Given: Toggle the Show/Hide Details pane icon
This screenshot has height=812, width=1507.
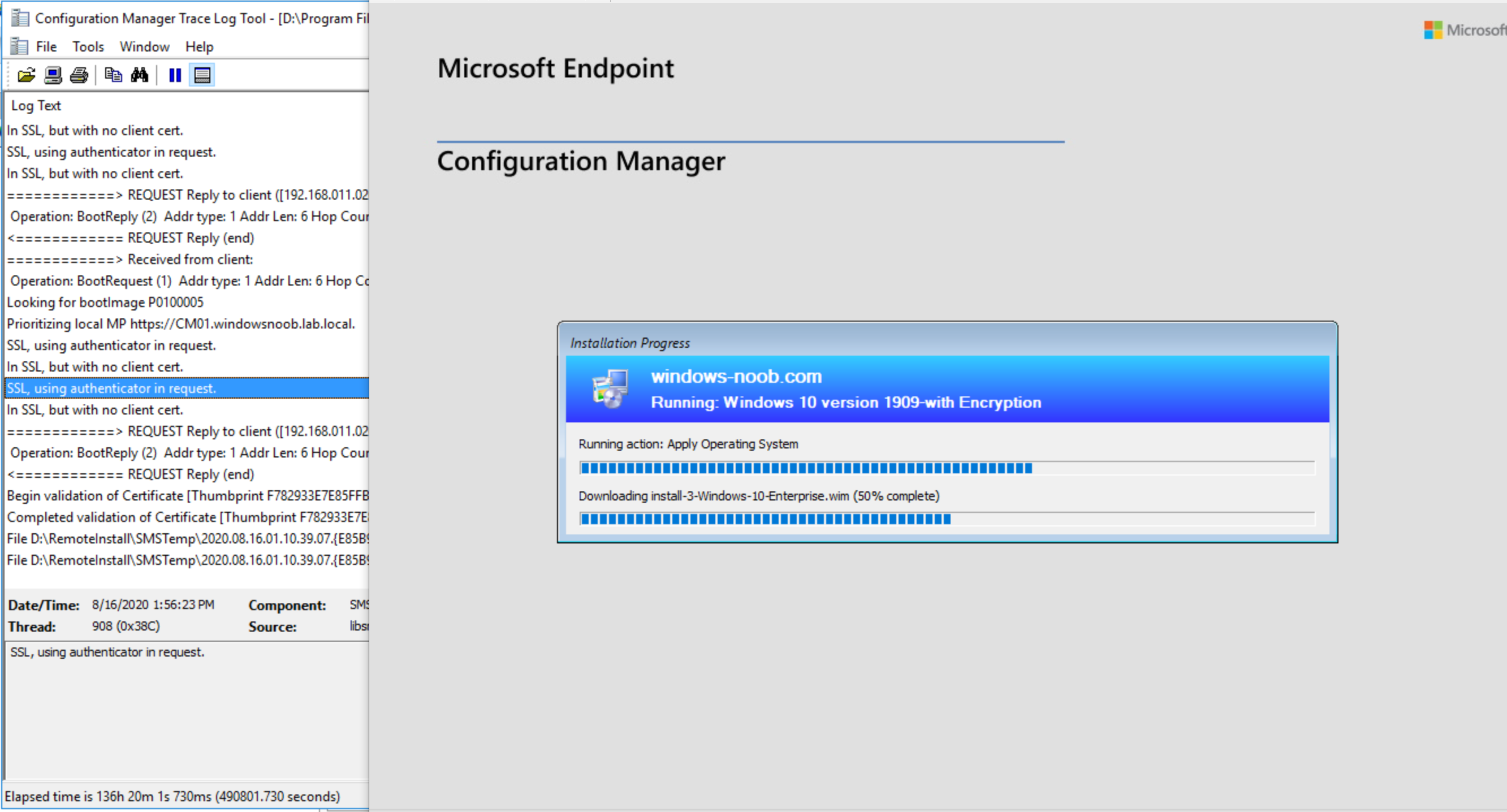Looking at the screenshot, I should point(202,75).
